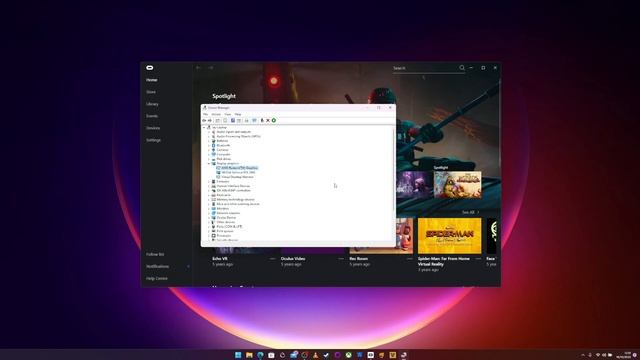Image resolution: width=640 pixels, height=360 pixels.
Task: Click See All link in Oculus app
Action: point(470,212)
